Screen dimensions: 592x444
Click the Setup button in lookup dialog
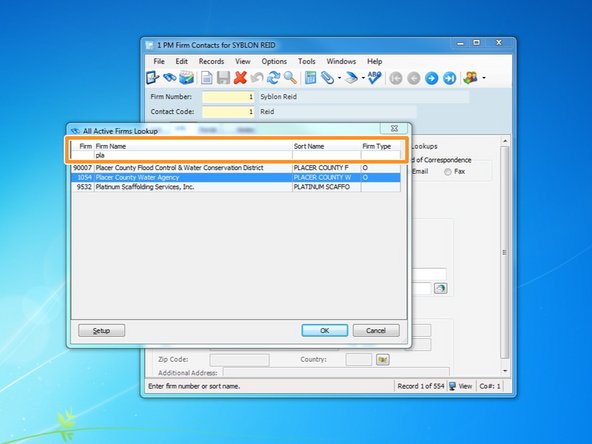[101, 330]
